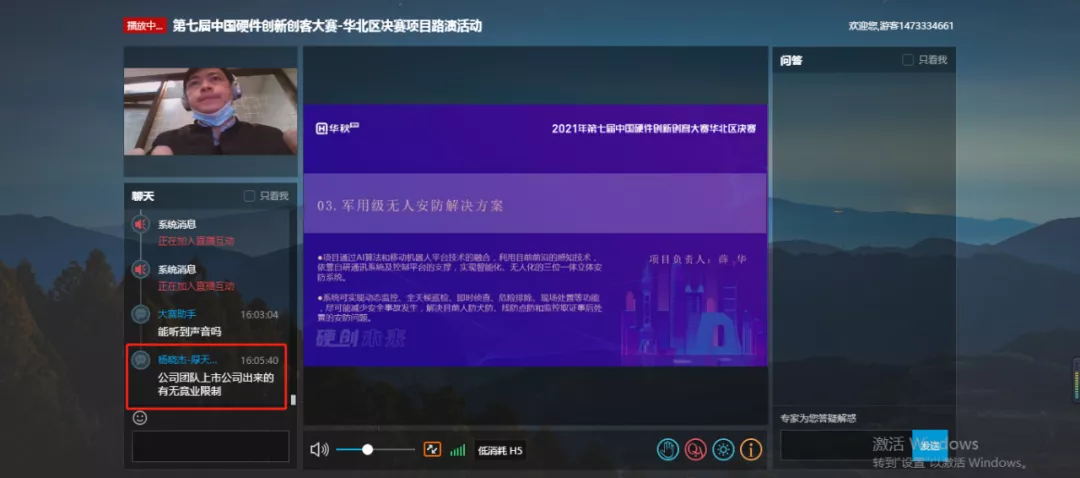The height and width of the screenshot is (478, 1080).
Task: Select the presenter webcam video thumbnail
Action: point(211,112)
